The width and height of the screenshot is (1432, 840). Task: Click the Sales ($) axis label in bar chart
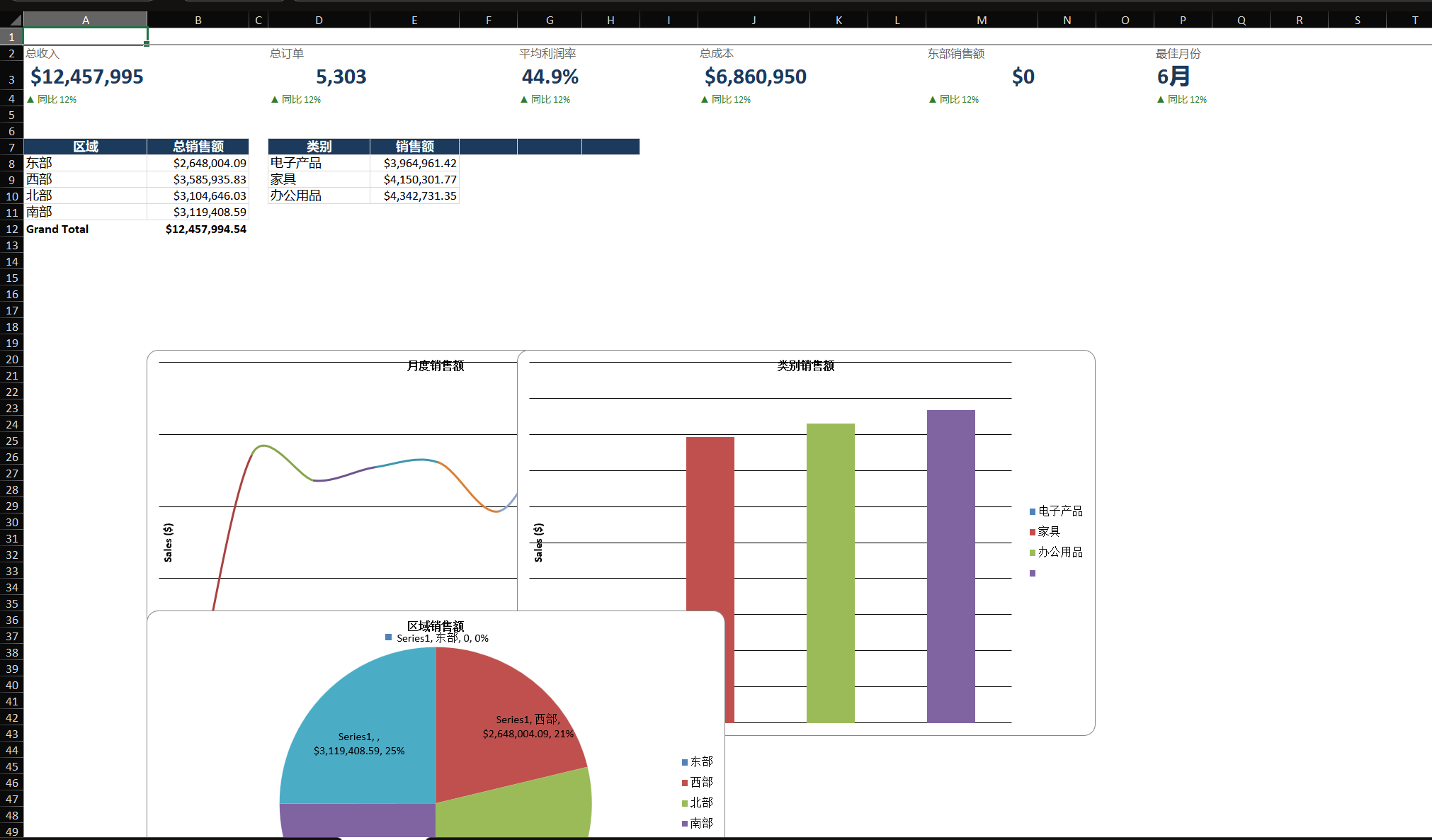538,543
